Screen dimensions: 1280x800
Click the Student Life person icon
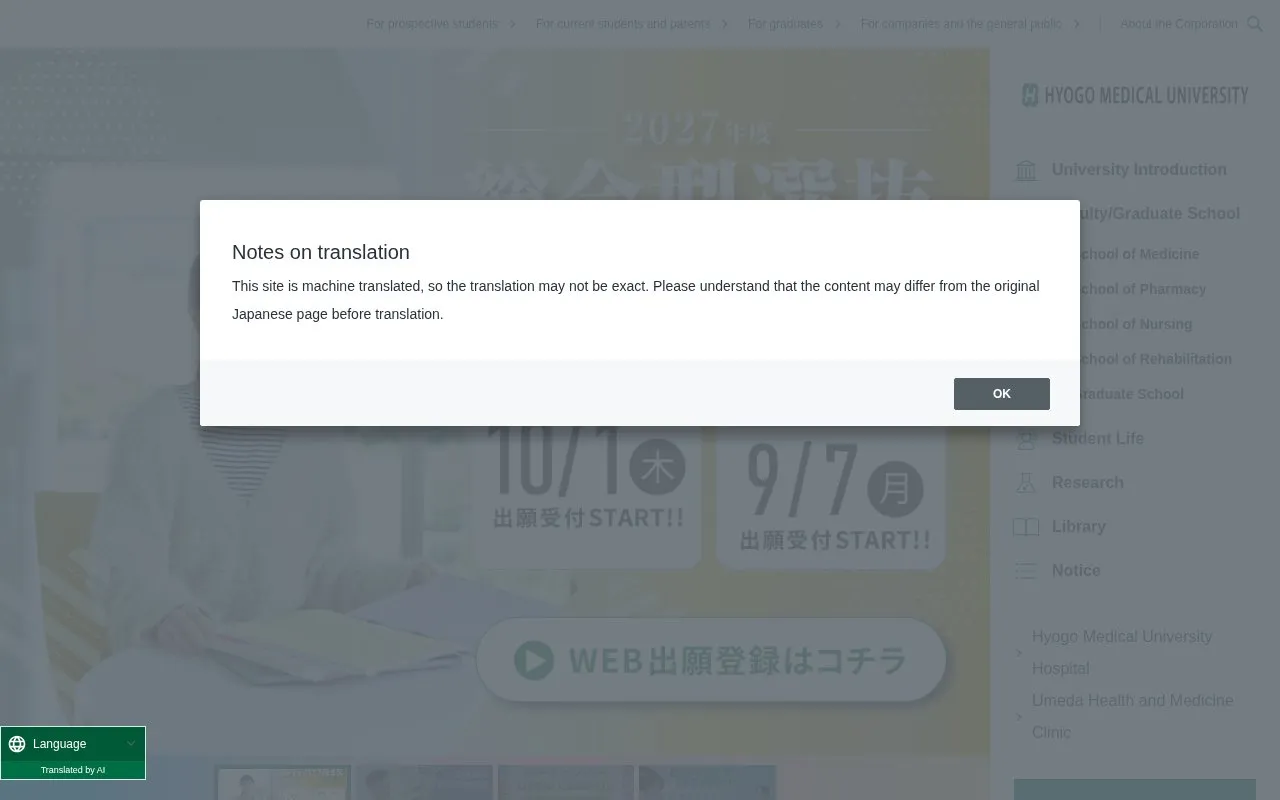(x=1026, y=438)
